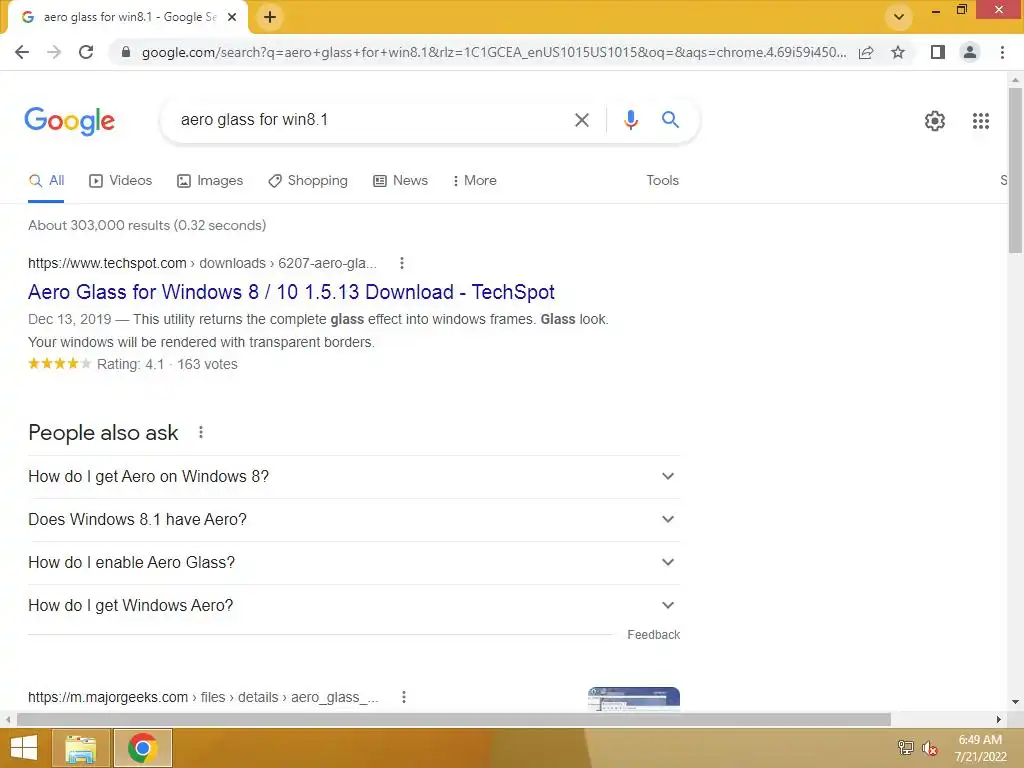This screenshot has width=1024, height=768.
Task: Go to Google homepage via logo
Action: coord(70,121)
